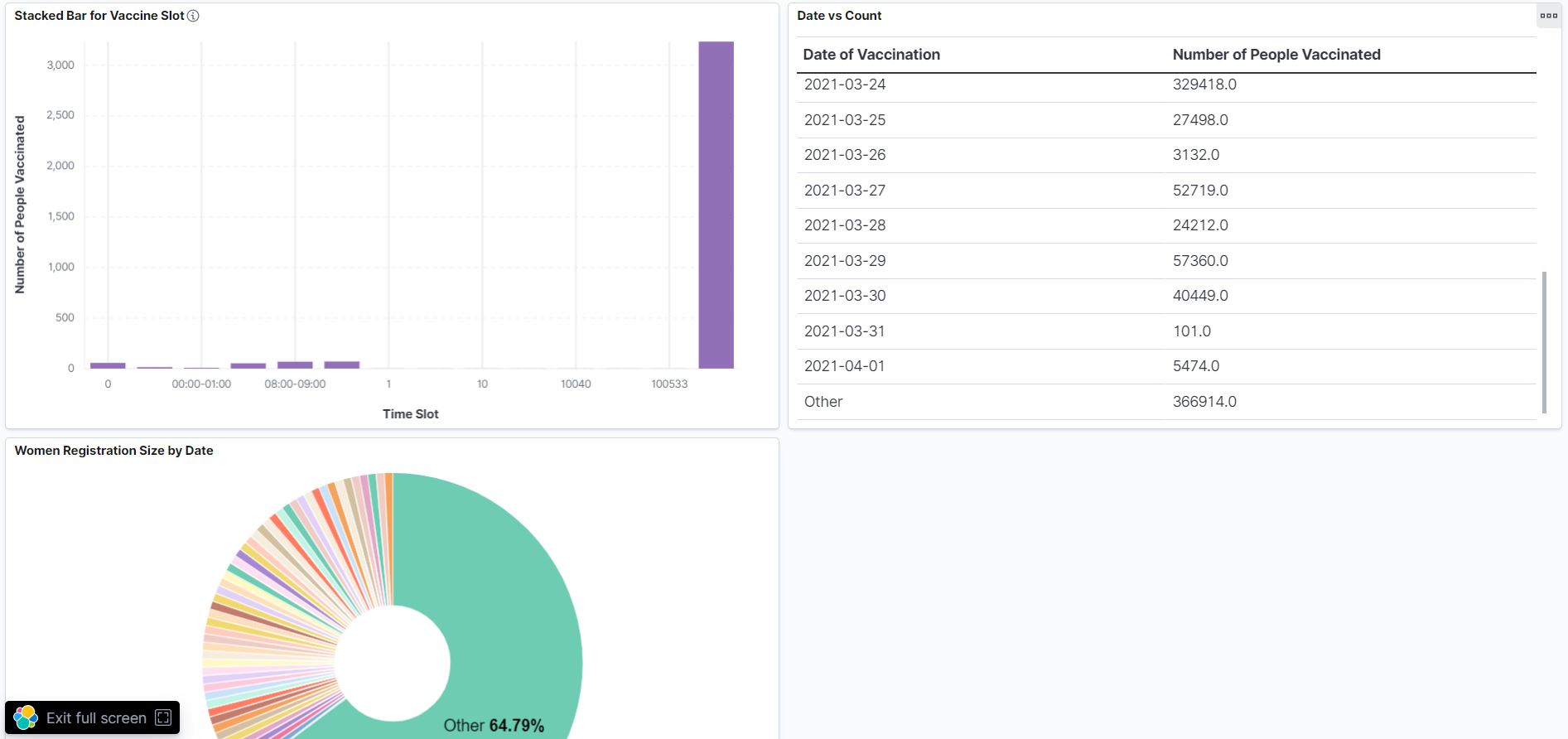
Task: Click value 52719.0 in table
Action: [1200, 191]
